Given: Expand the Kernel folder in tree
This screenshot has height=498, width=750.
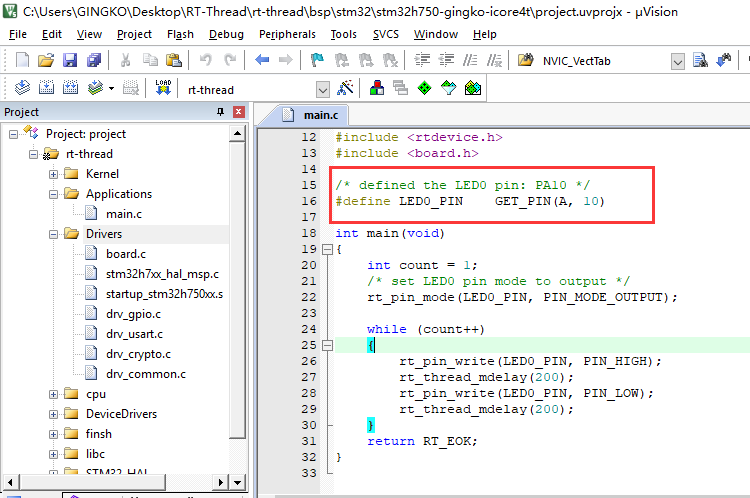Looking at the screenshot, I should tap(53, 174).
